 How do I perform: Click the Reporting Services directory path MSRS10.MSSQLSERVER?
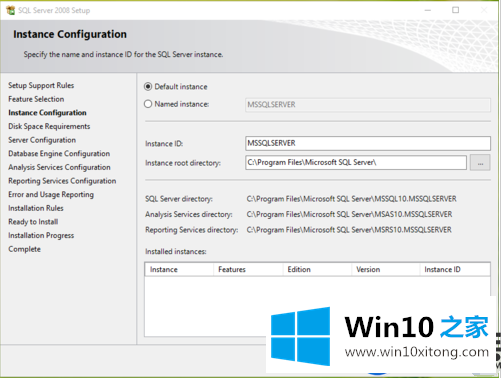tap(349, 230)
